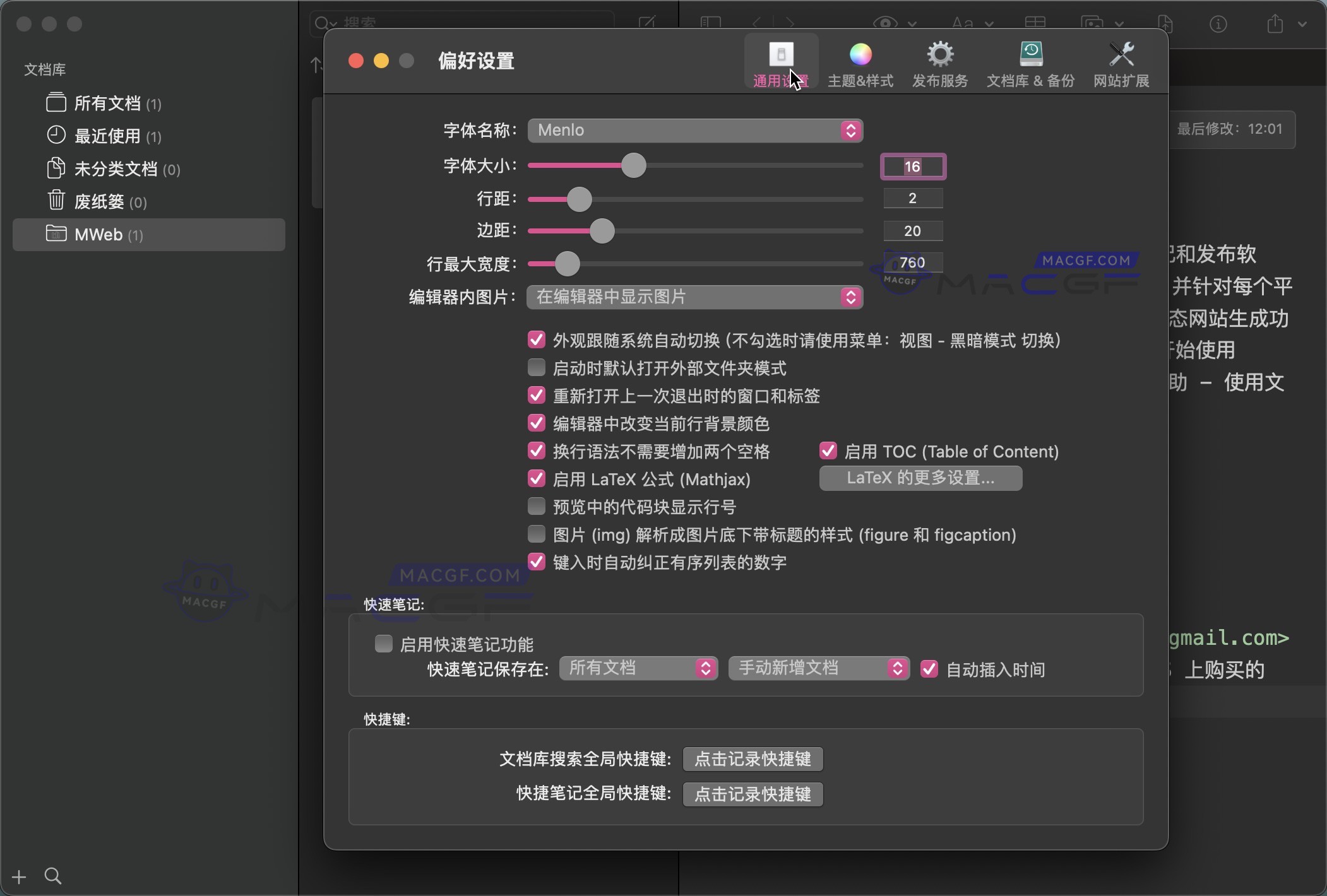Screen dimensions: 1327x896
Task: Open the 发布服务 preferences tab
Action: (939, 62)
